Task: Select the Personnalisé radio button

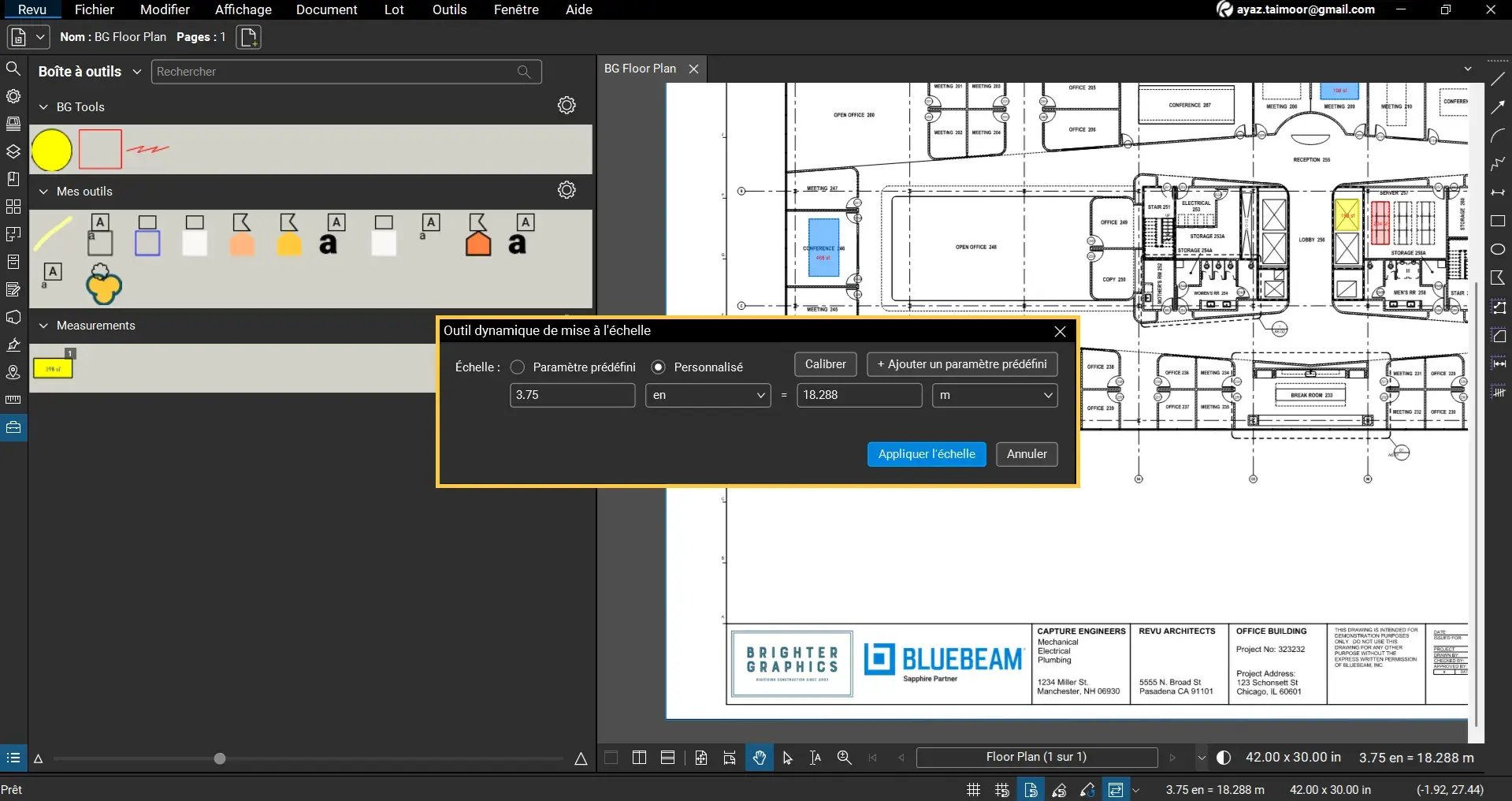Action: (x=658, y=367)
